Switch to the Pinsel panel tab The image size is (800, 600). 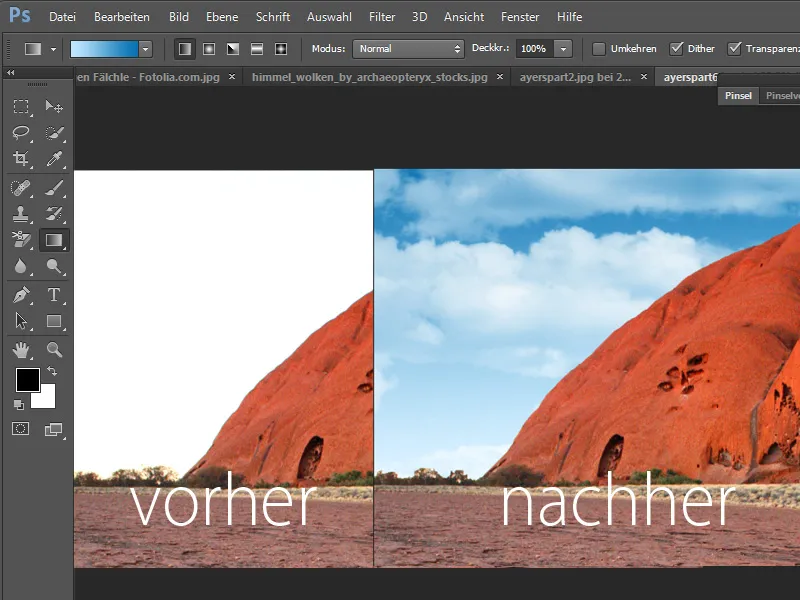tap(738, 95)
